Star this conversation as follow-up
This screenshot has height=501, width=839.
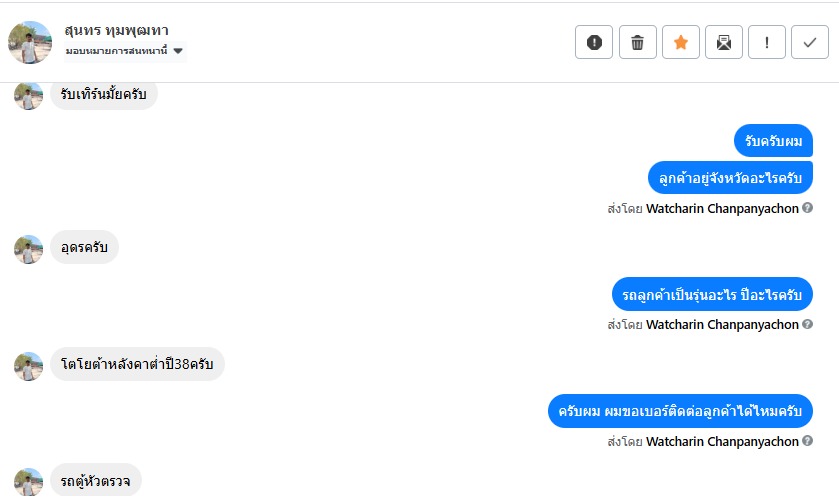pyautogui.click(x=680, y=42)
